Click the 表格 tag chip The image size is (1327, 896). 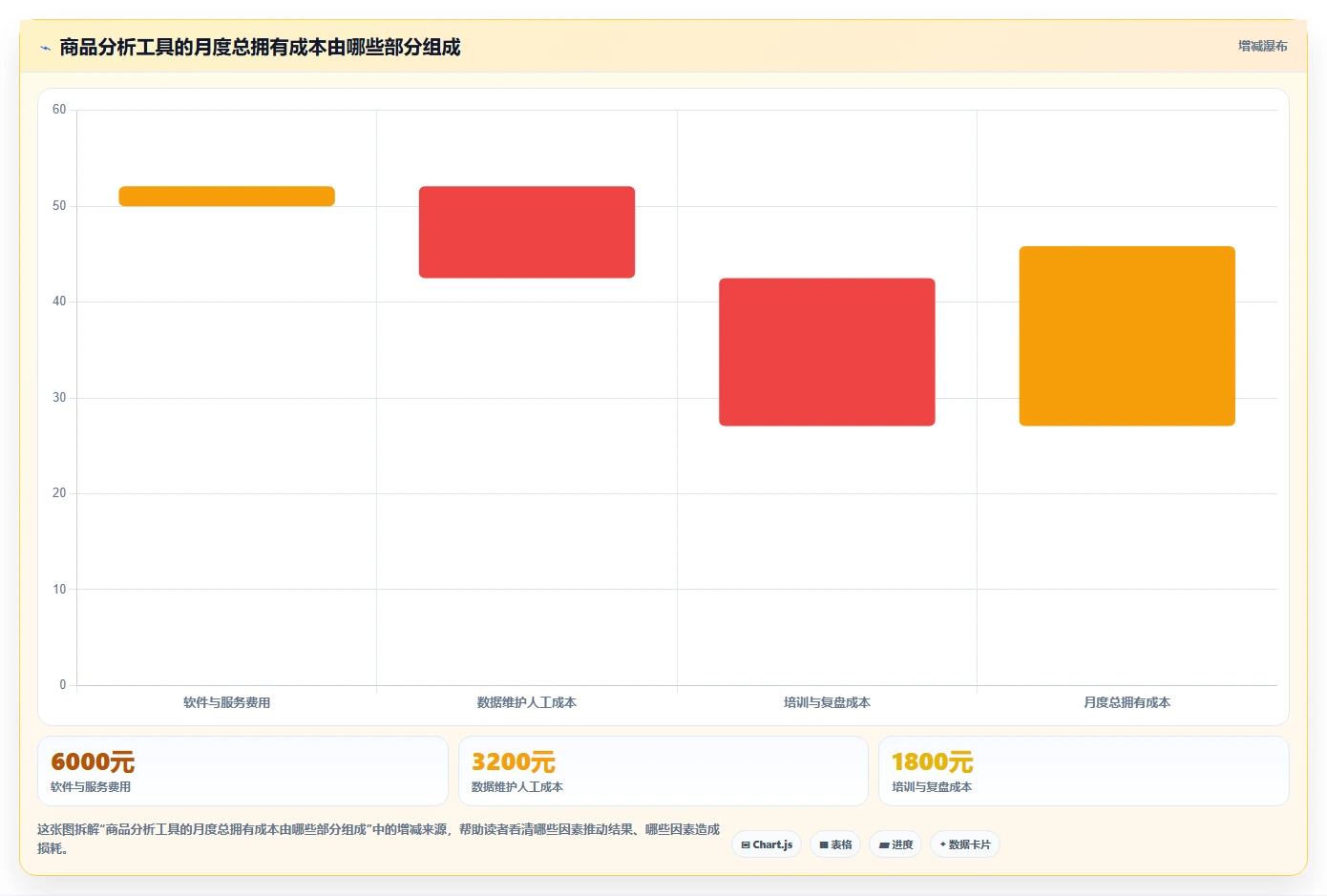pyautogui.click(x=835, y=844)
